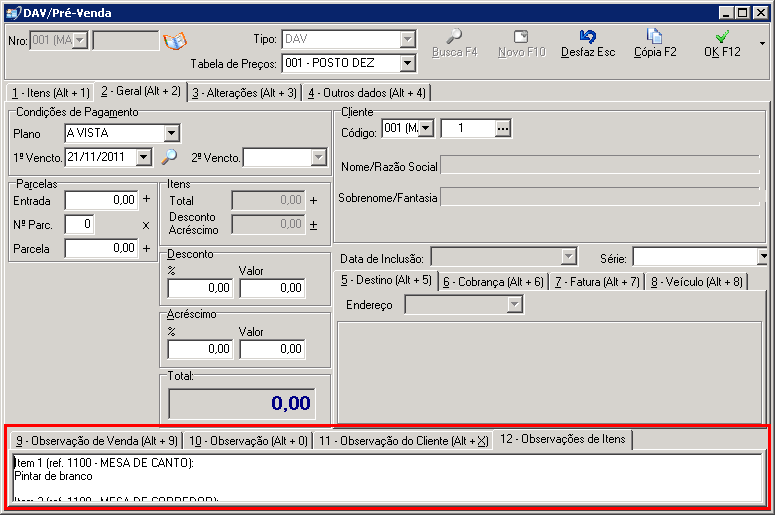Expand the Cliente Código 001 dropdown

coord(426,129)
